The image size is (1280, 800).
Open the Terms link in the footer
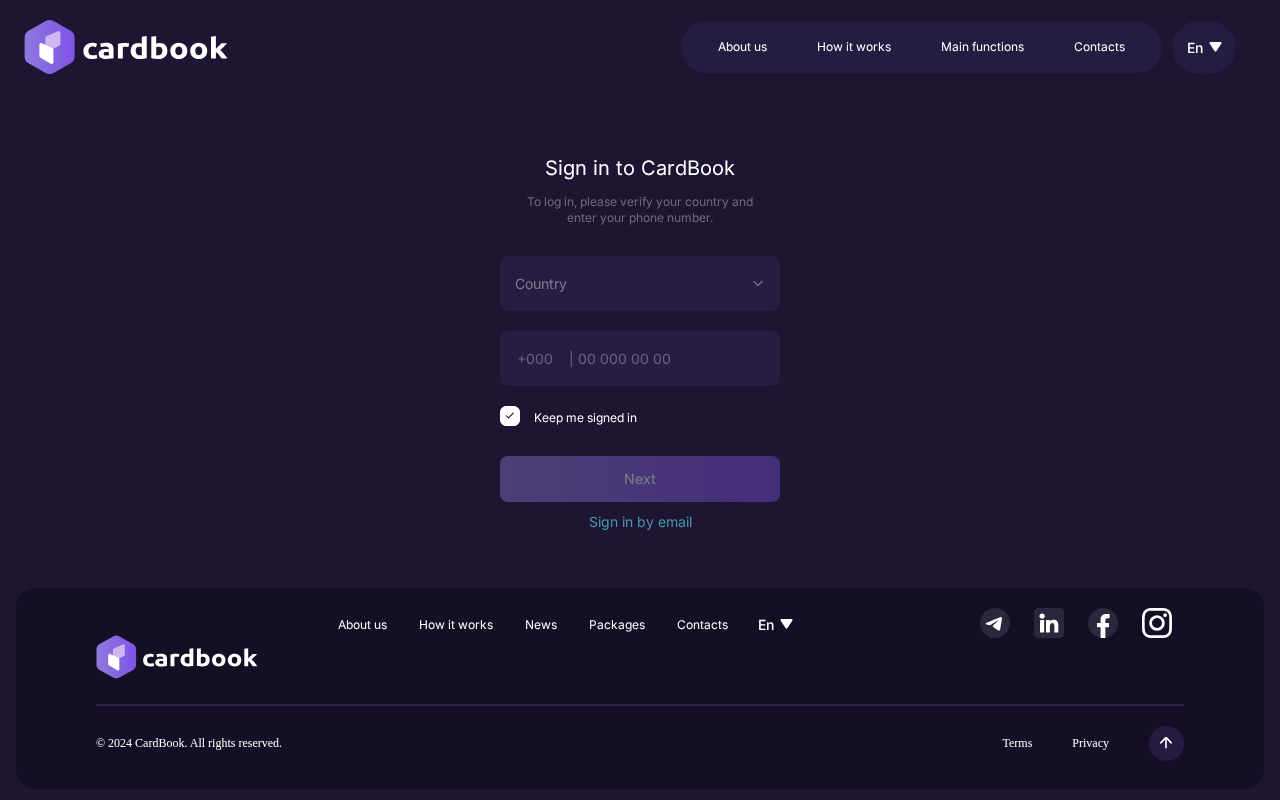(1017, 743)
